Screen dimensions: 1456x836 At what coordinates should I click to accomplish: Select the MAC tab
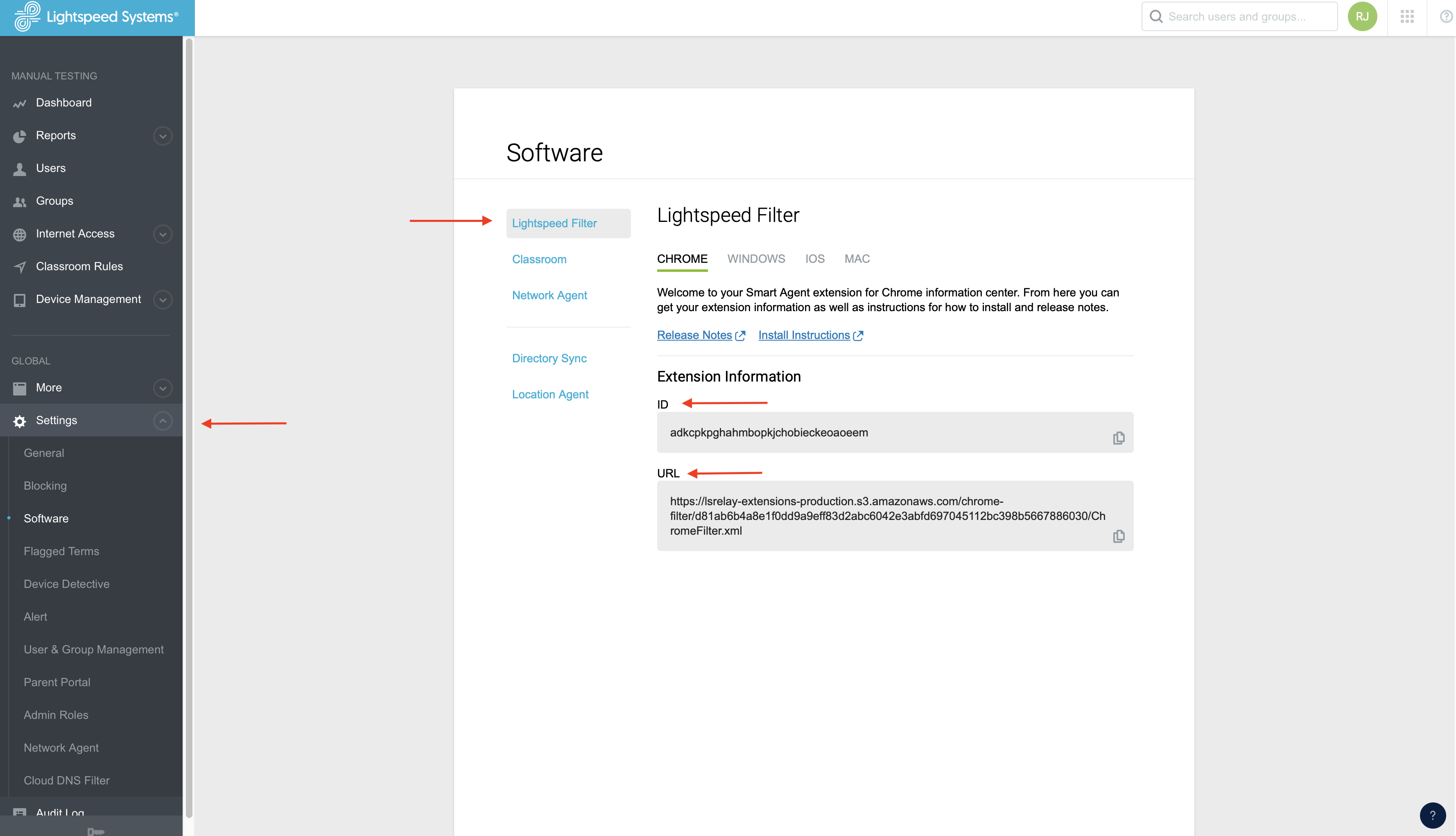(857, 259)
